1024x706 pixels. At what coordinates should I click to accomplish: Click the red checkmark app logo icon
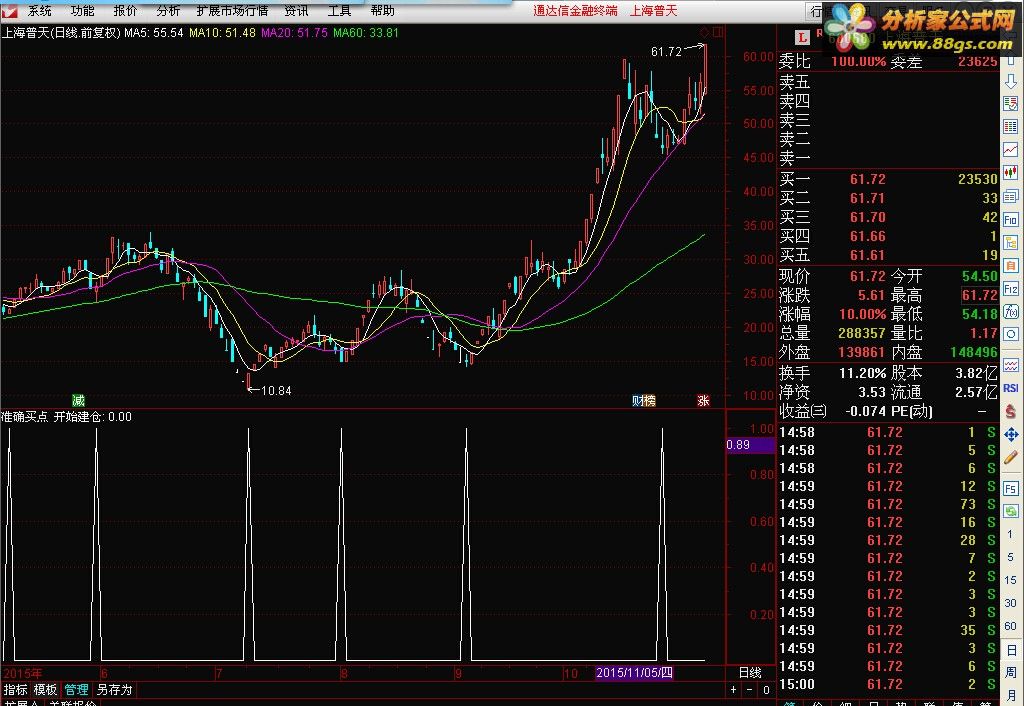[x=9, y=11]
